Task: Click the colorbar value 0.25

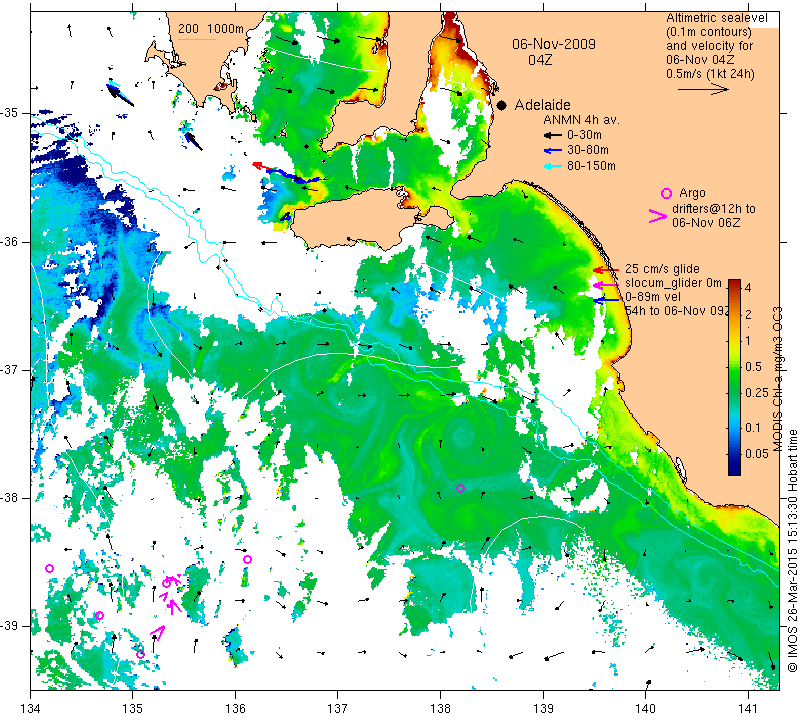Action: pyautogui.click(x=757, y=392)
